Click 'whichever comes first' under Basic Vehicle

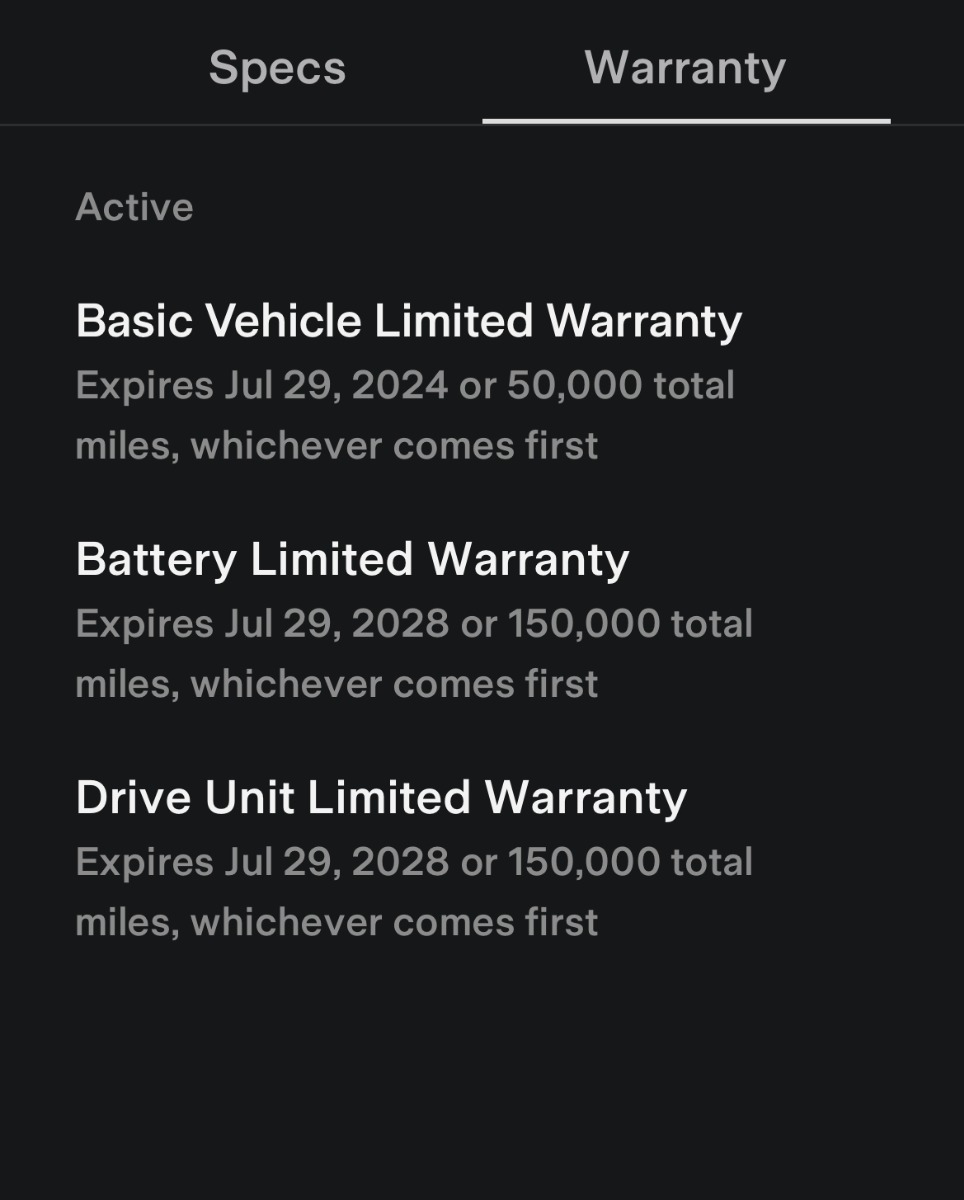tap(394, 446)
